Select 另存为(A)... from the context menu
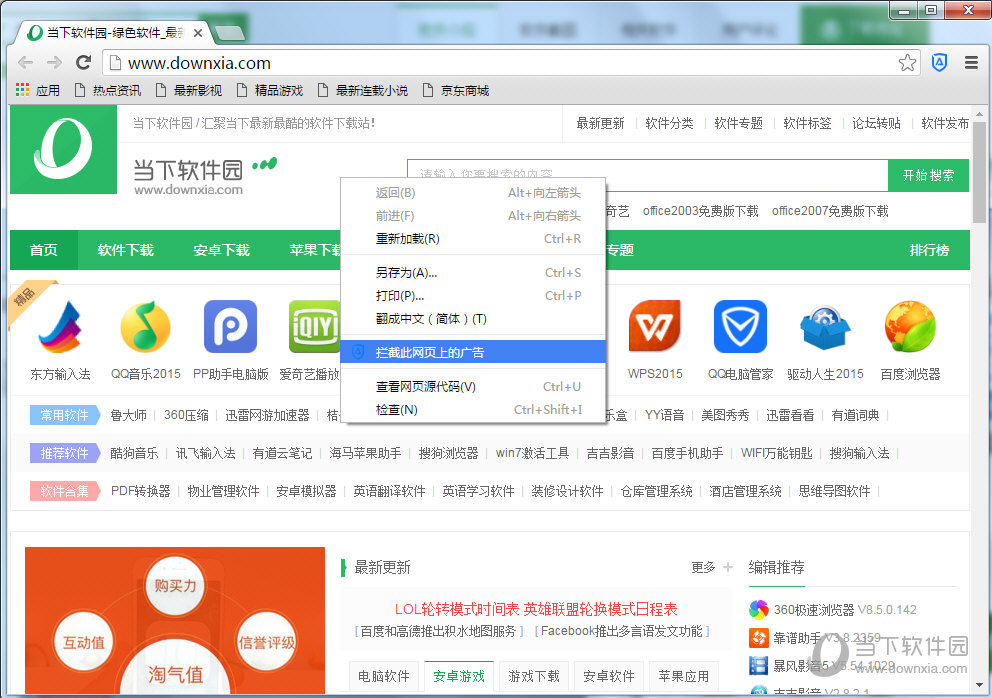The height and width of the screenshot is (698, 992). click(473, 273)
